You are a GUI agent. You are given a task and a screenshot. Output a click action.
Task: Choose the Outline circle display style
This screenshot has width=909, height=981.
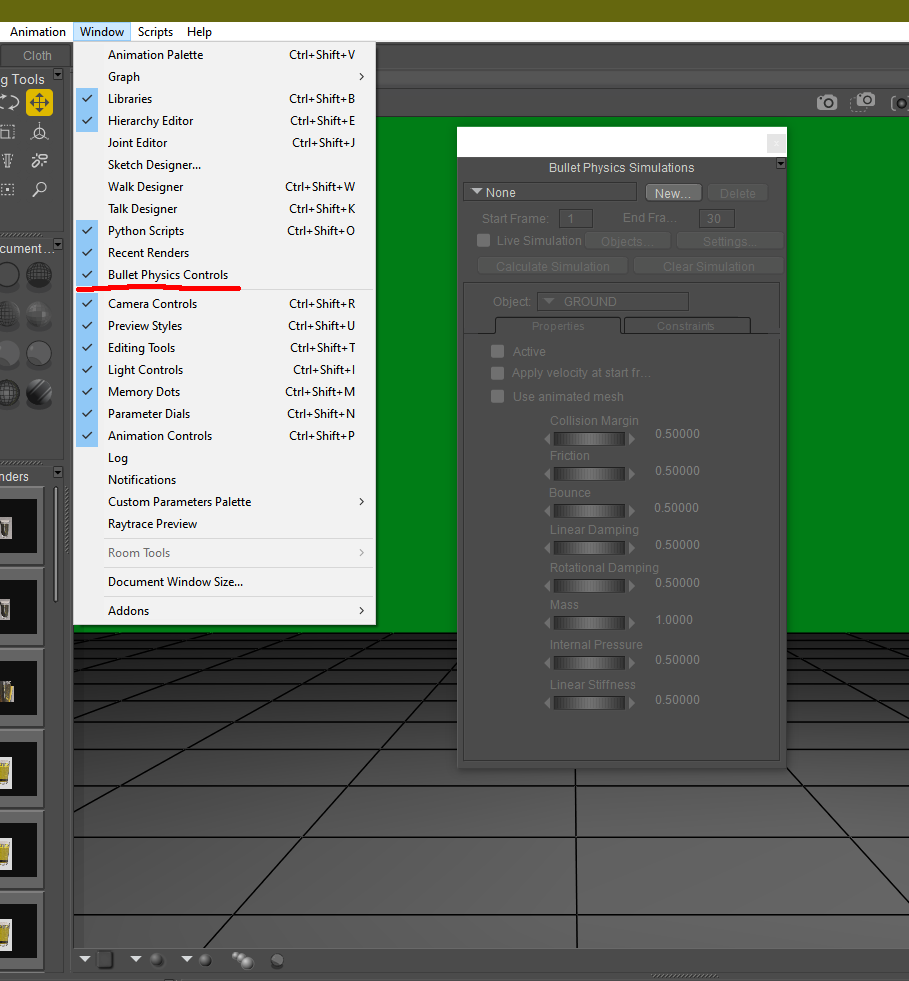pos(8,275)
